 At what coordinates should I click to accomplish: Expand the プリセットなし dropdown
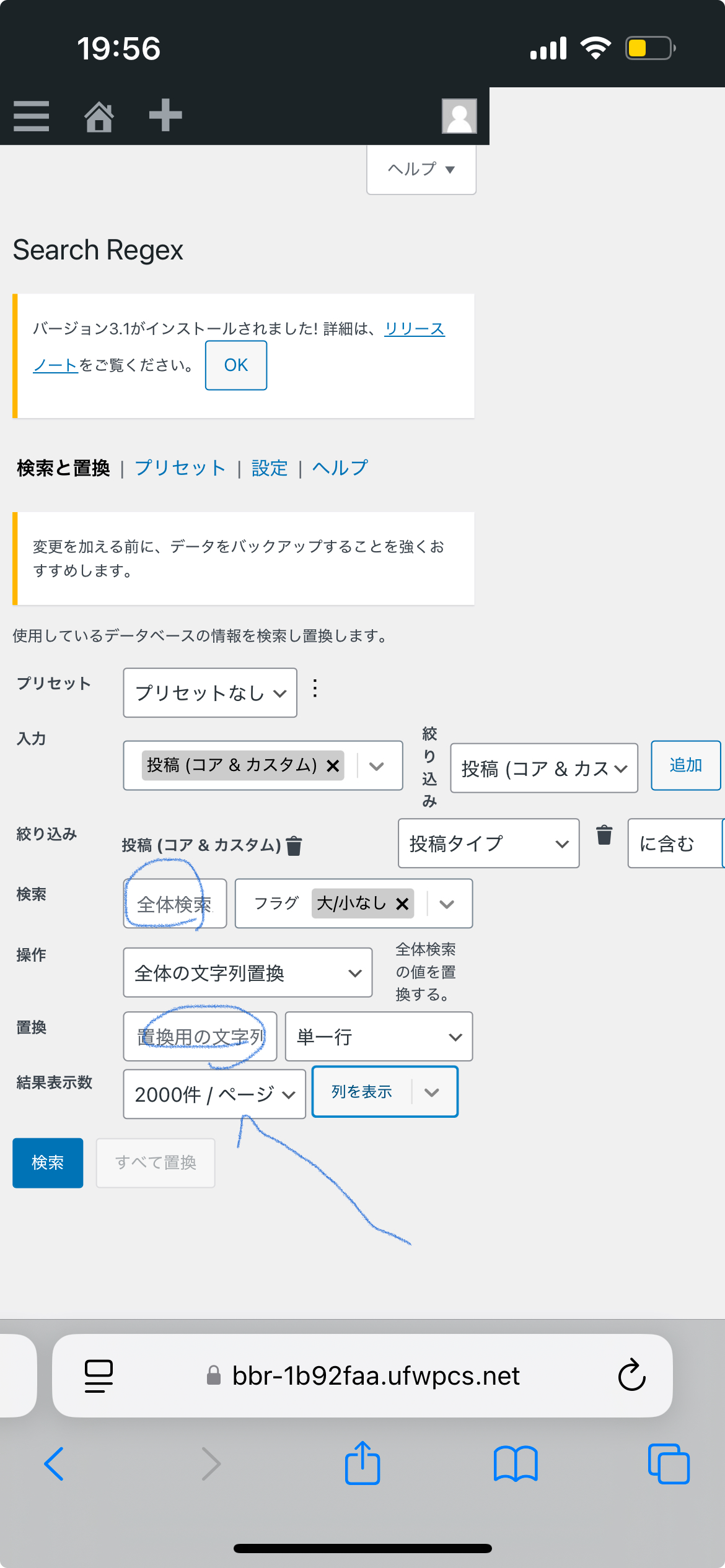(210, 693)
